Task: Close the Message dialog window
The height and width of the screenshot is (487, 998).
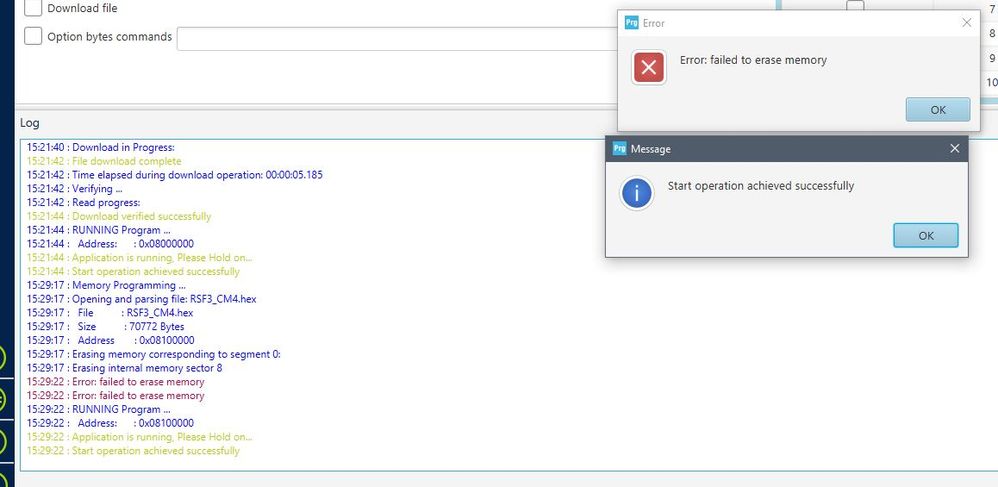Action: pyautogui.click(x=954, y=148)
